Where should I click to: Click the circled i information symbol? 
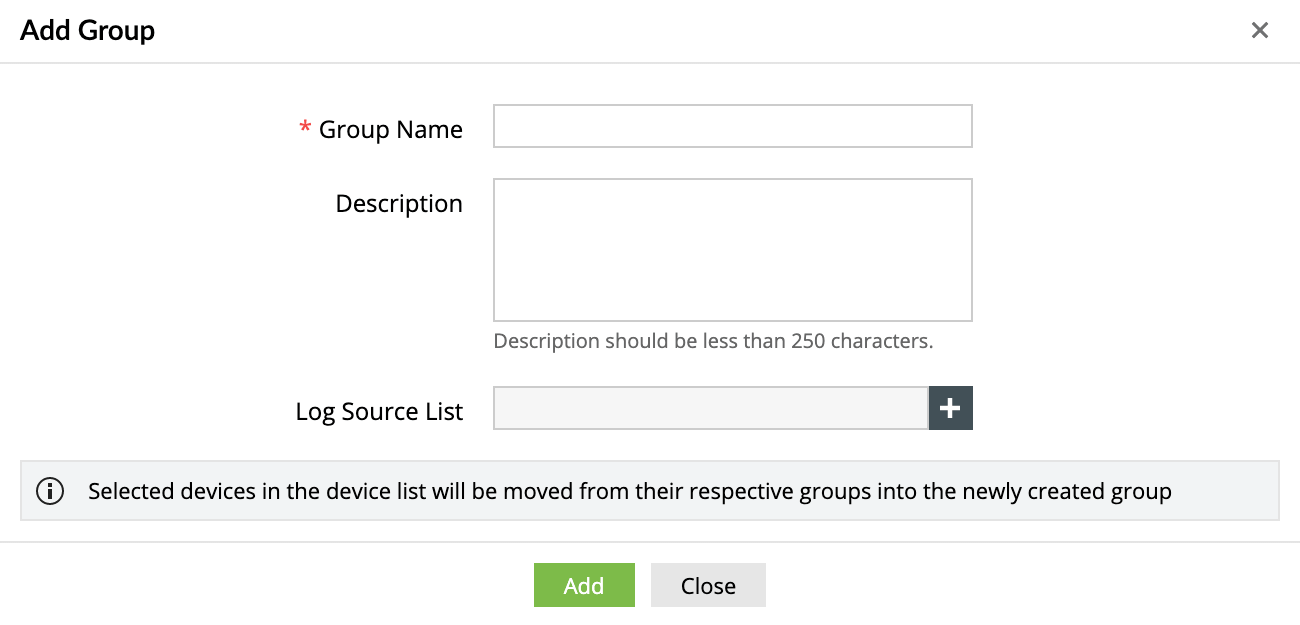[x=50, y=491]
